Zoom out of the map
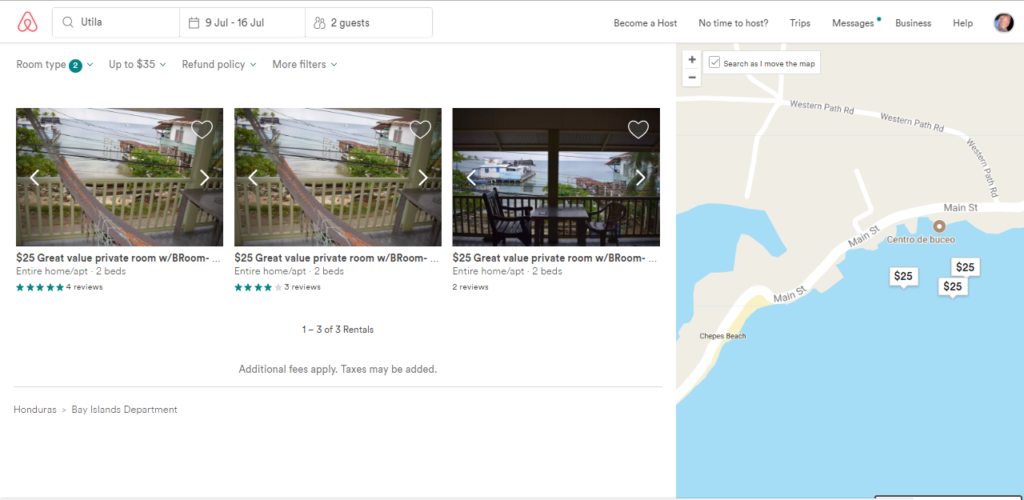The image size is (1024, 500). pos(692,77)
